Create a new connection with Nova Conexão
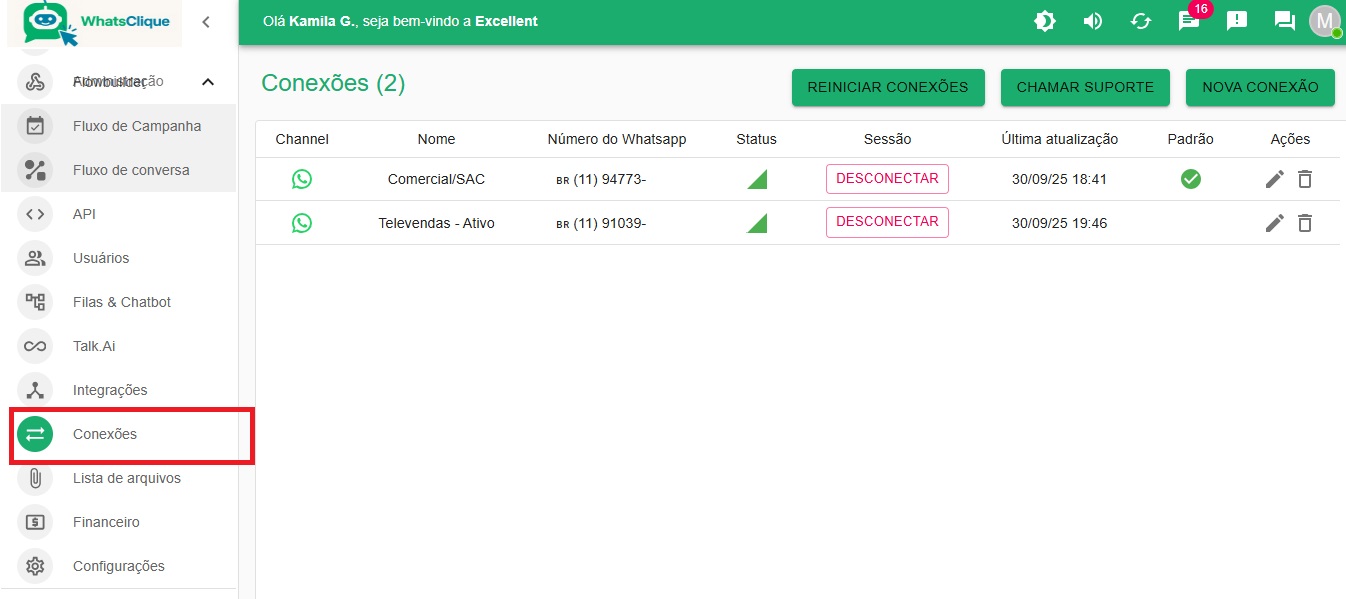The width and height of the screenshot is (1346, 599). click(1260, 87)
